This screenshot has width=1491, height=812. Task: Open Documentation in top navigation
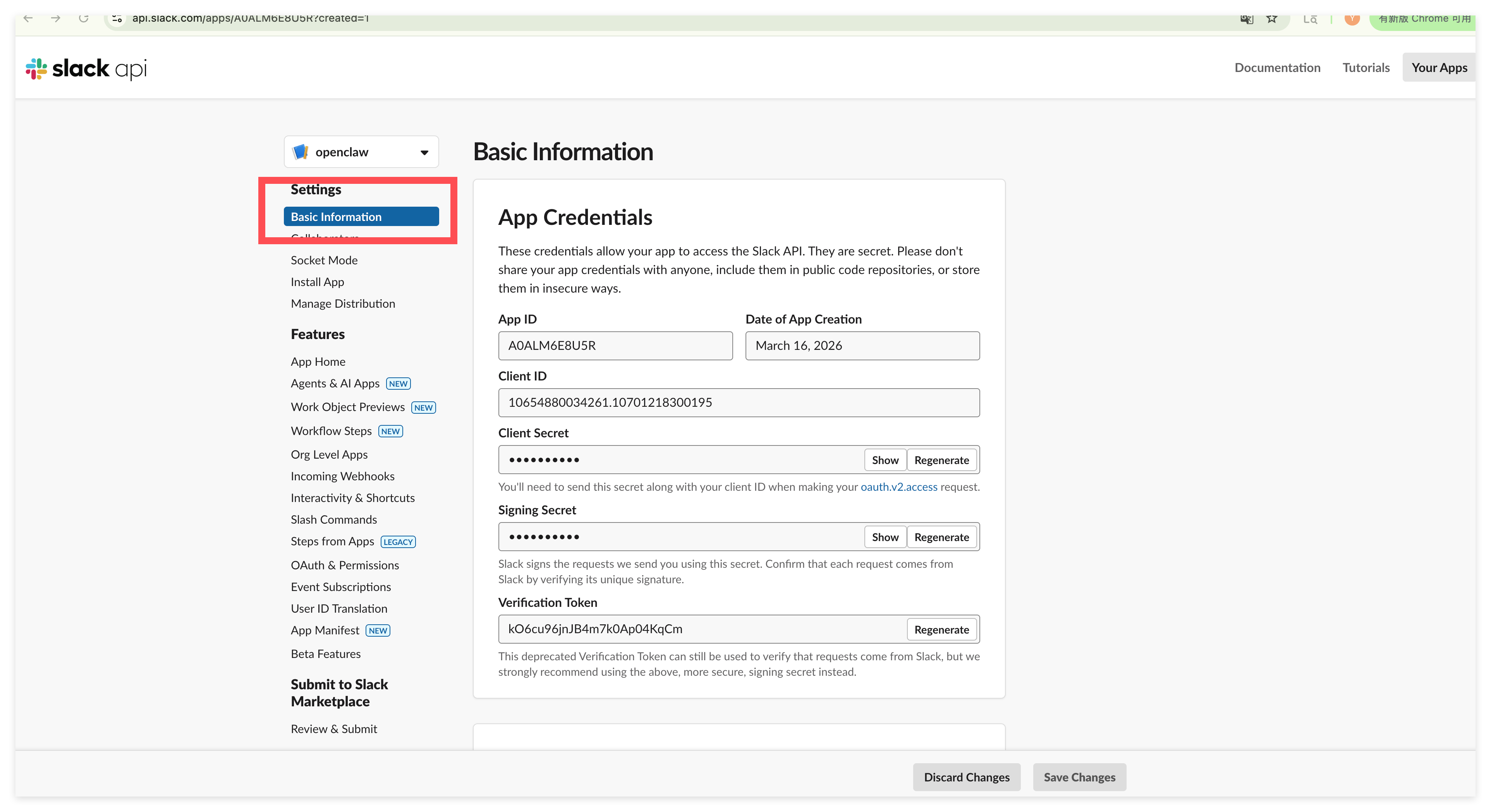(x=1277, y=68)
